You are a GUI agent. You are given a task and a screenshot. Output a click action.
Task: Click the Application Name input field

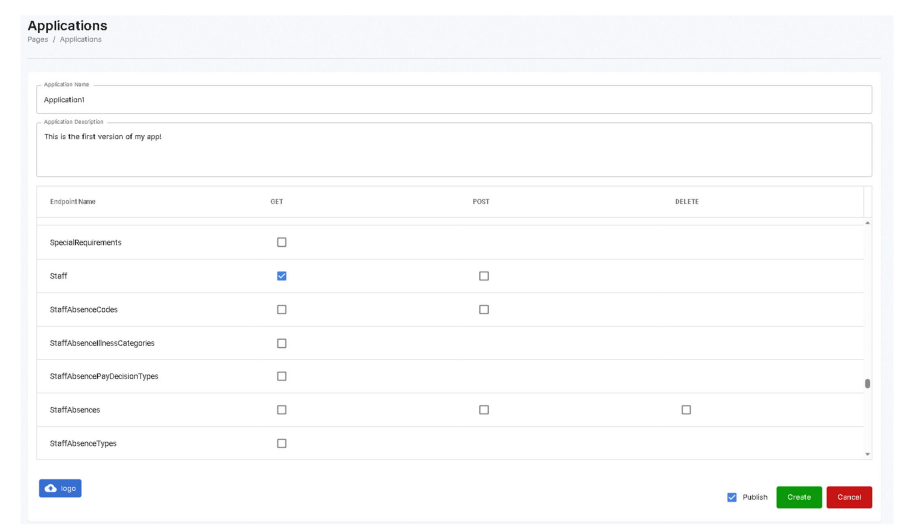point(454,99)
